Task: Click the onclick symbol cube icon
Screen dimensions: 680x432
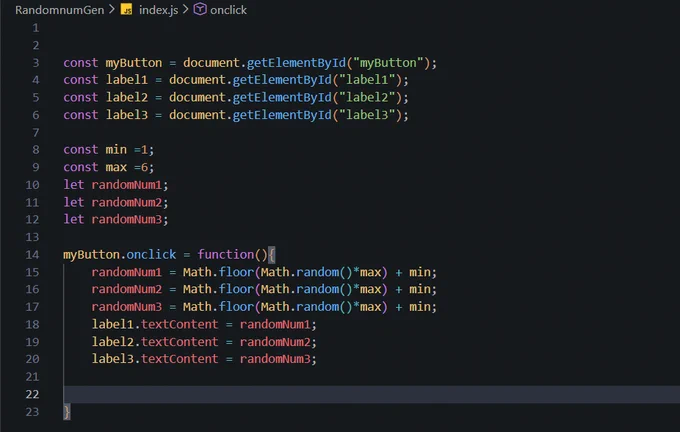Action: [x=200, y=9]
